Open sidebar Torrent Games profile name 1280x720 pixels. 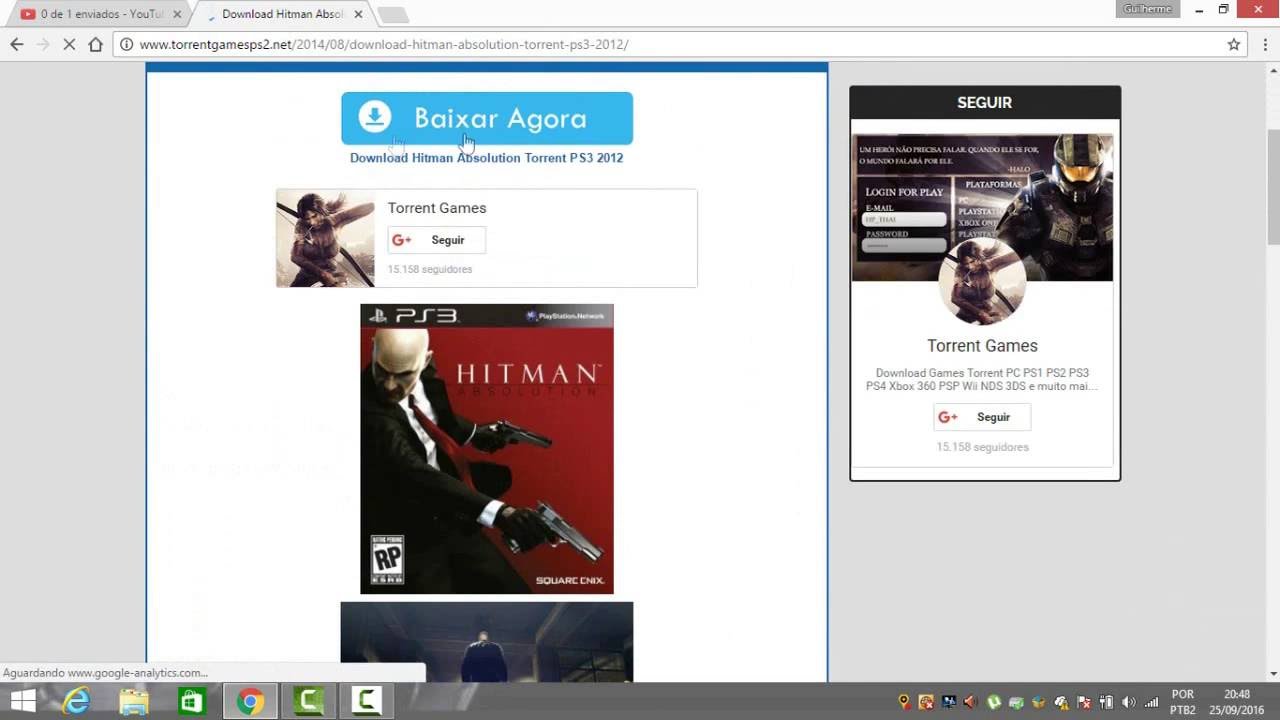982,346
